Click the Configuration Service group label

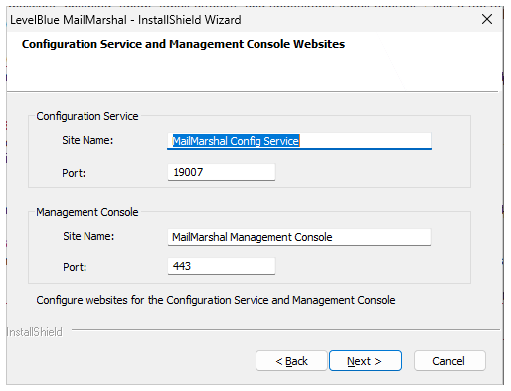[87, 116]
